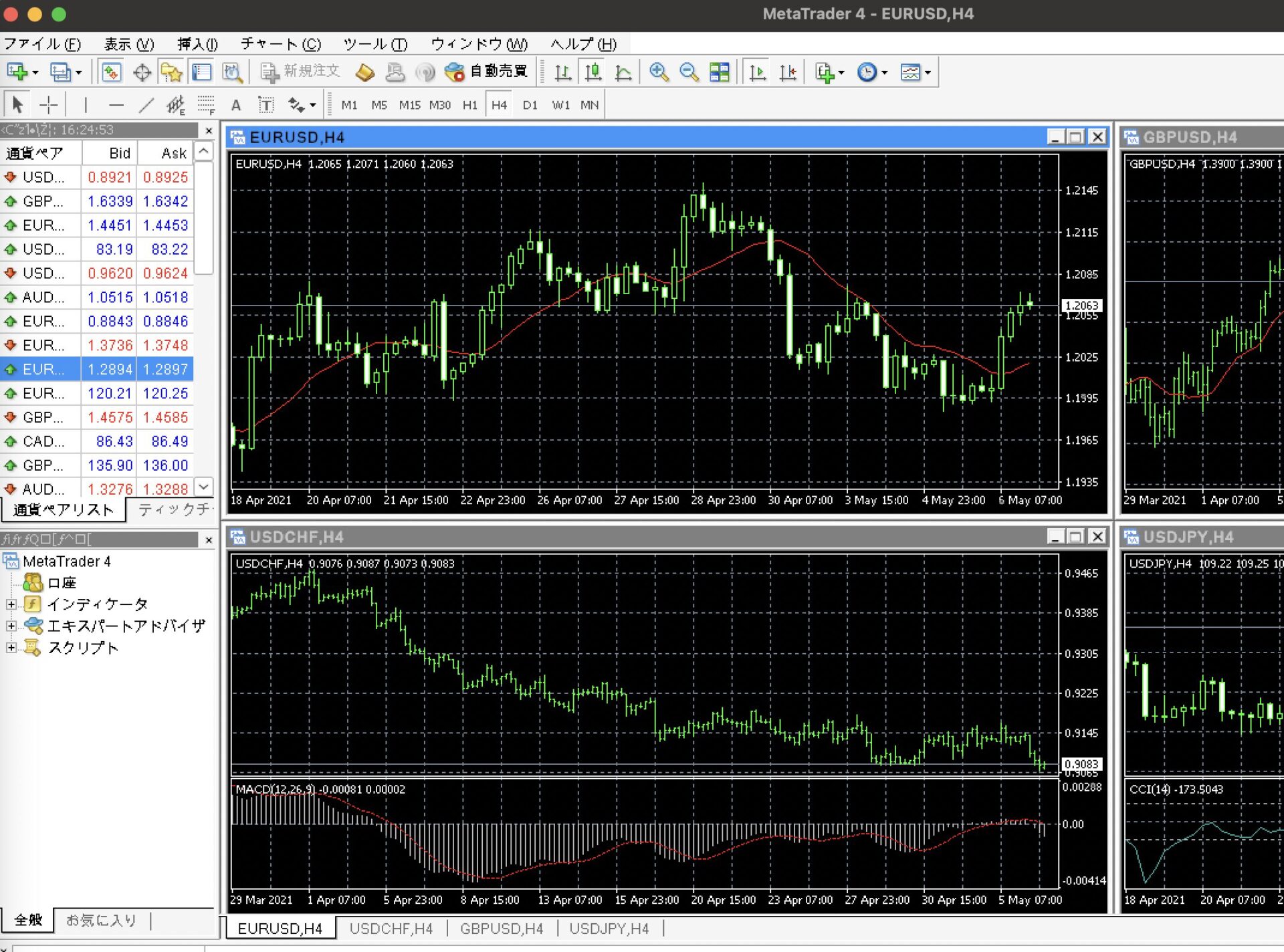
Task: Open dropdown arrow beside Profiles icon
Action: pyautogui.click(x=78, y=72)
